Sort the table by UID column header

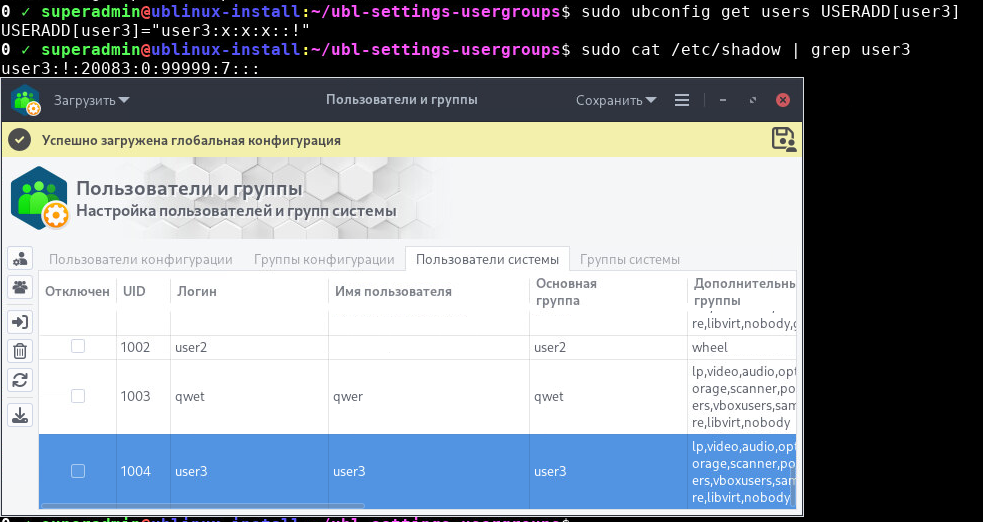coord(134,291)
